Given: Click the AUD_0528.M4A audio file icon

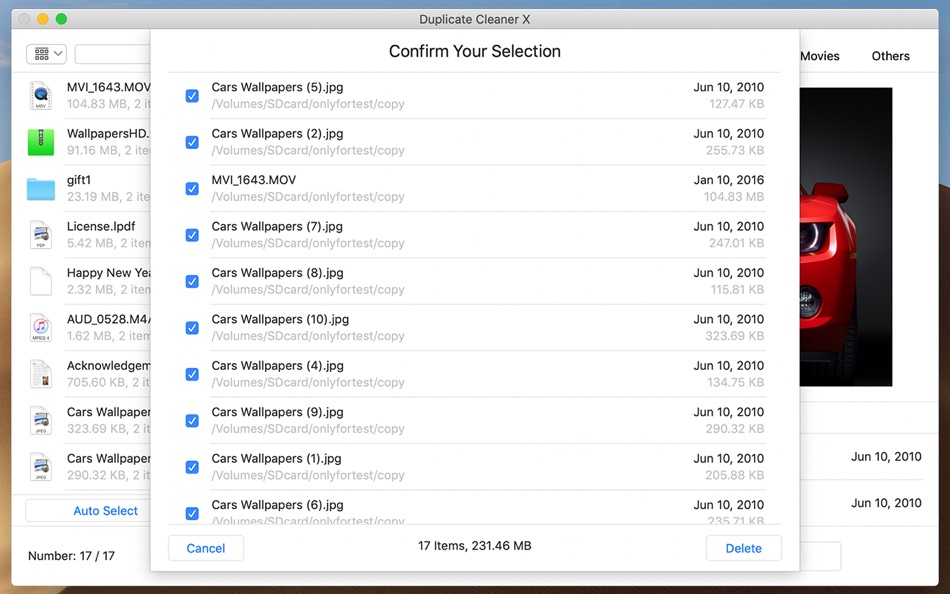Looking at the screenshot, I should [x=41, y=327].
